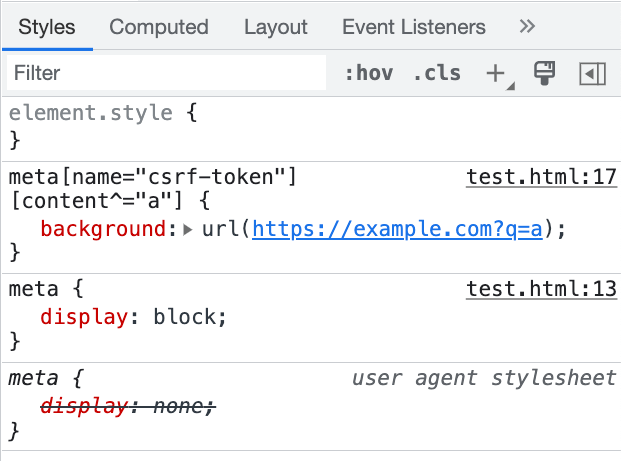Follow the https://example.com?q=a URL link
This screenshot has width=621, height=461.
397,229
